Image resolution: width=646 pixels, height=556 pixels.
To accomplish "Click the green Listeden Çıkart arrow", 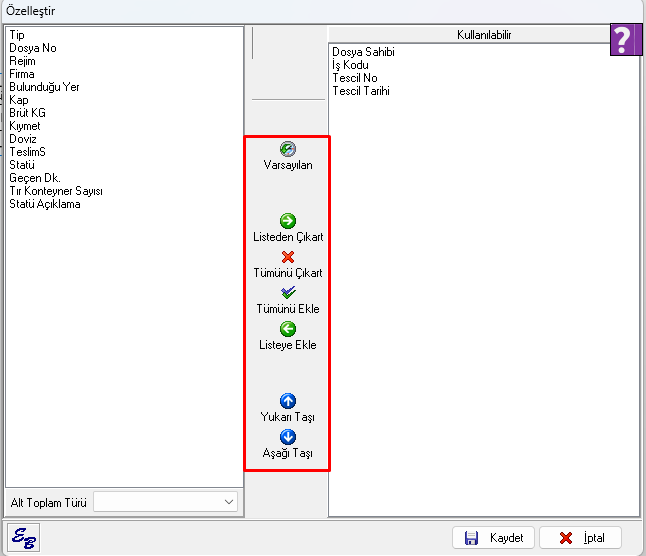I will click(287, 222).
